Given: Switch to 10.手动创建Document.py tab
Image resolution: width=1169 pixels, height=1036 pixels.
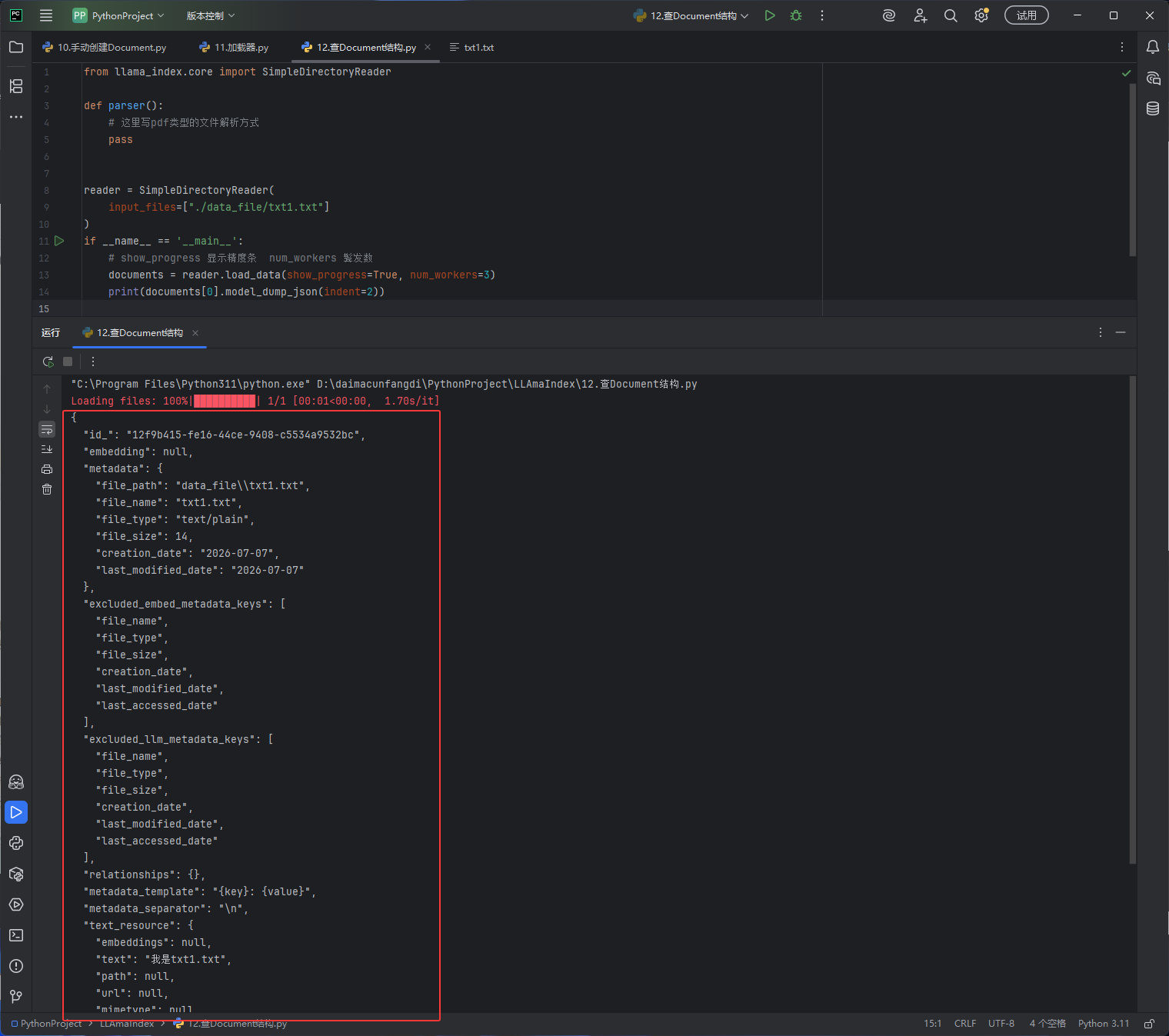Looking at the screenshot, I should pos(105,47).
